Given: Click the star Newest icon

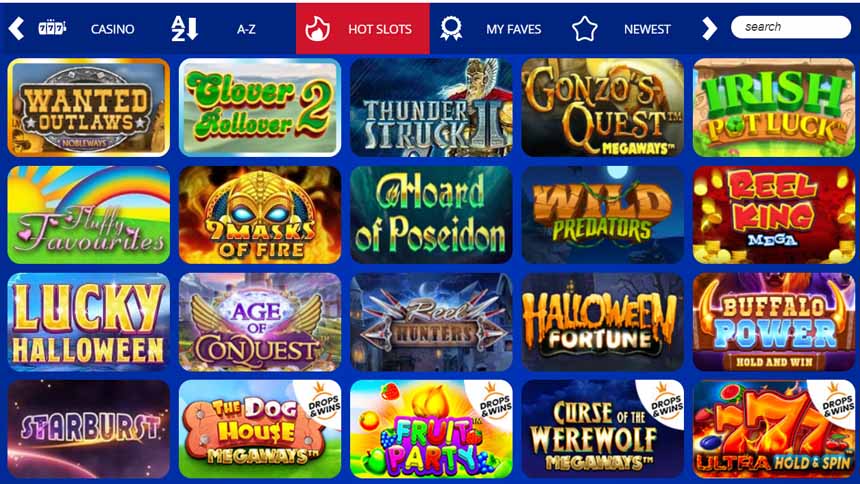Looking at the screenshot, I should 585,29.
